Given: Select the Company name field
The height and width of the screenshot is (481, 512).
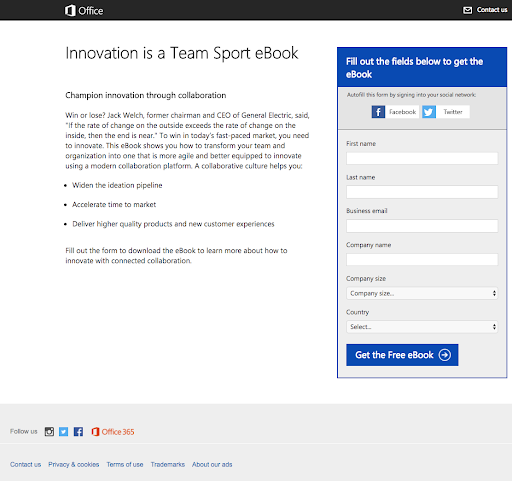Looking at the screenshot, I should pyautogui.click(x=422, y=259).
